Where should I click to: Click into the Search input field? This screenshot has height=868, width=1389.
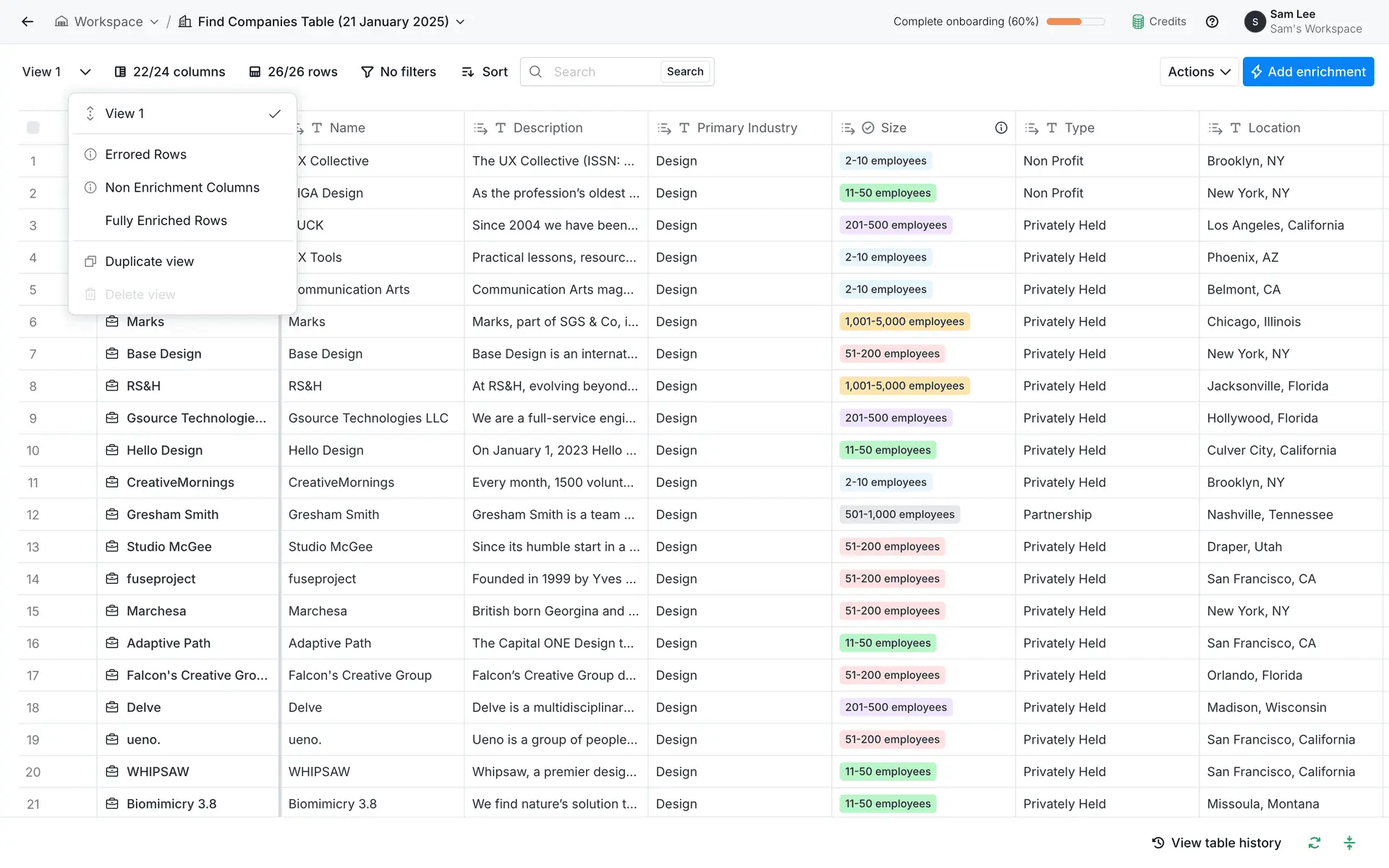coord(600,72)
